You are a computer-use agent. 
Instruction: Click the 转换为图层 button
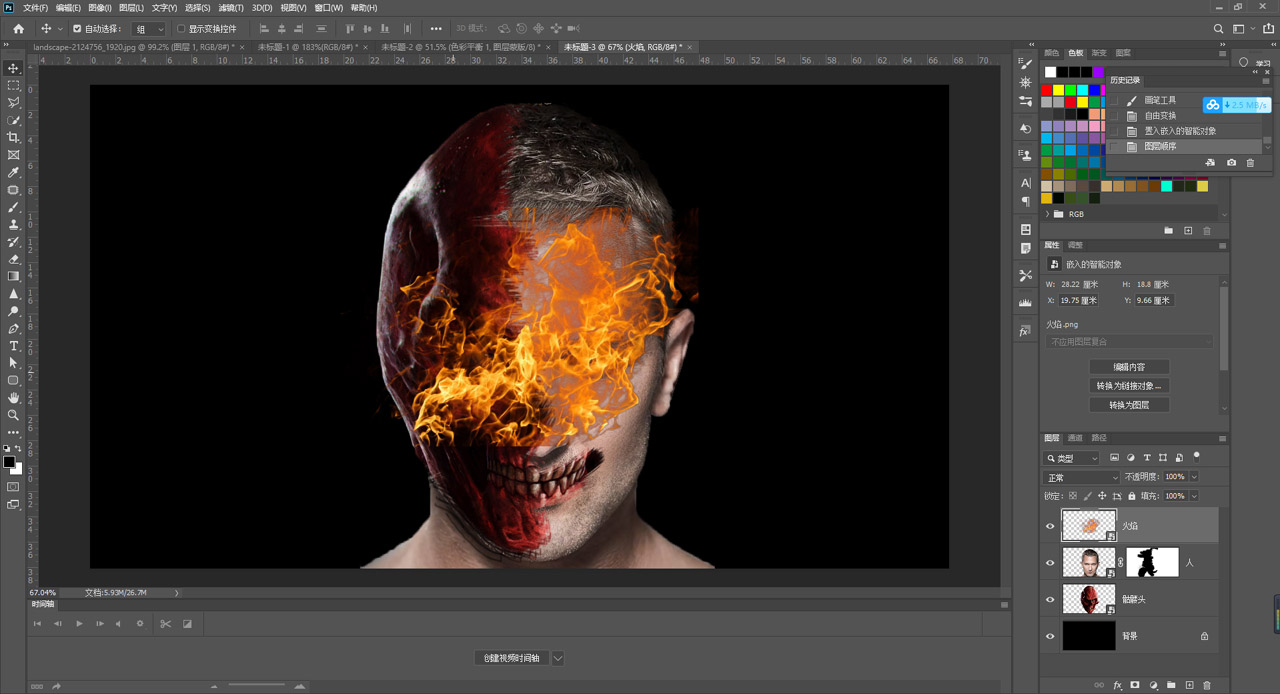click(x=1129, y=405)
